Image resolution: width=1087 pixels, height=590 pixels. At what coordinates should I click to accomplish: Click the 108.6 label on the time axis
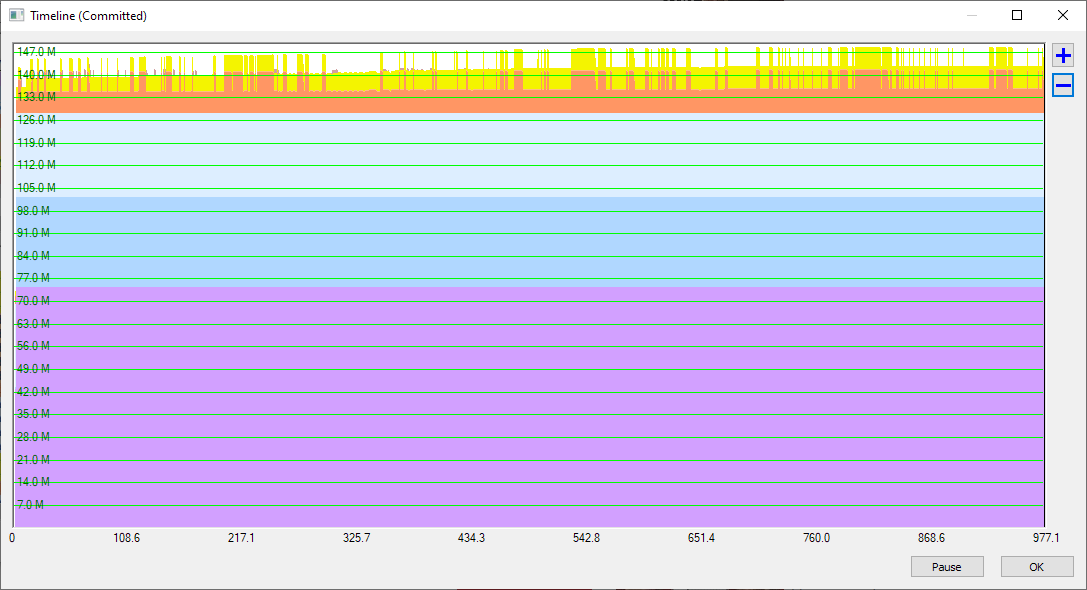(127, 537)
